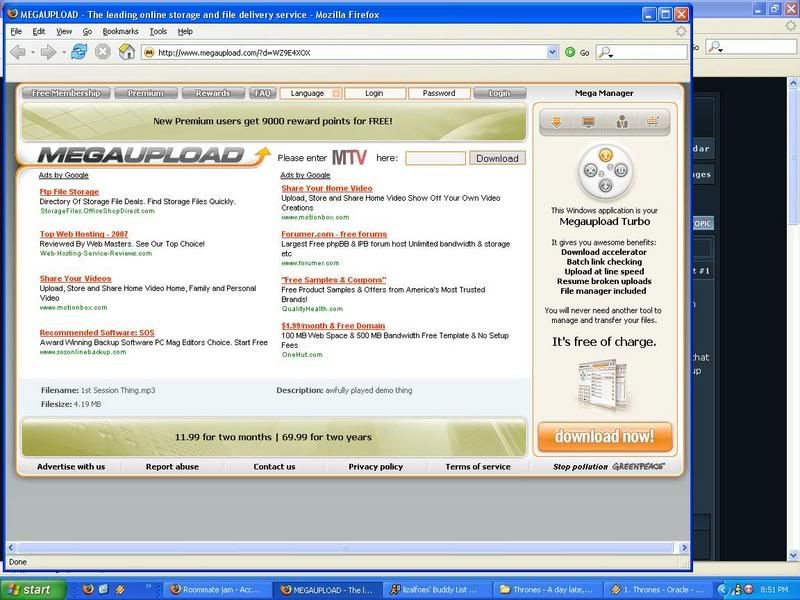Click the orange download arrow in Mega Manager
Screen dimensions: 800x600
[x=557, y=122]
